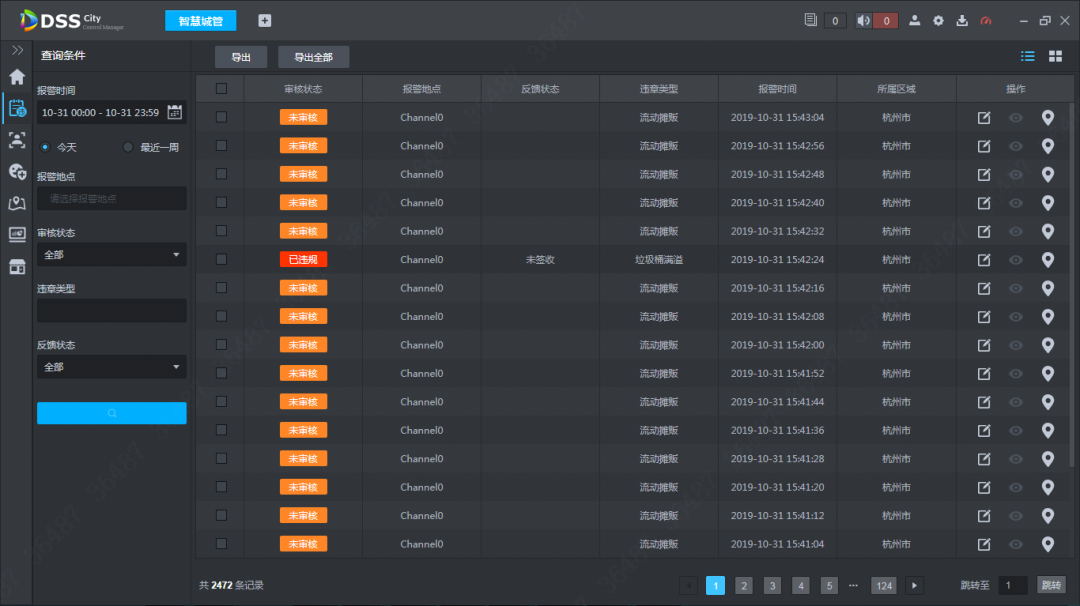Screen dimensions: 1080x606
Task: Click the 导出全部 export all button
Action: click(x=313, y=57)
